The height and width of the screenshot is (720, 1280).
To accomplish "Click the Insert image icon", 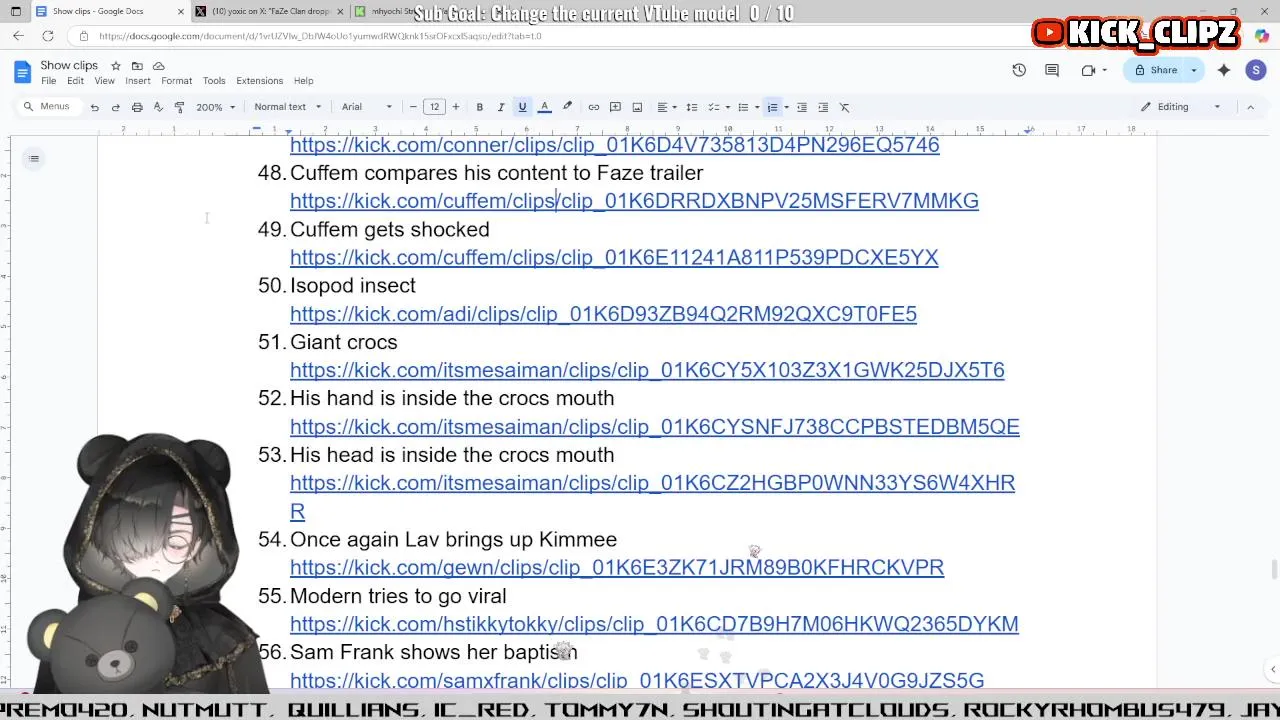I will [x=637, y=107].
